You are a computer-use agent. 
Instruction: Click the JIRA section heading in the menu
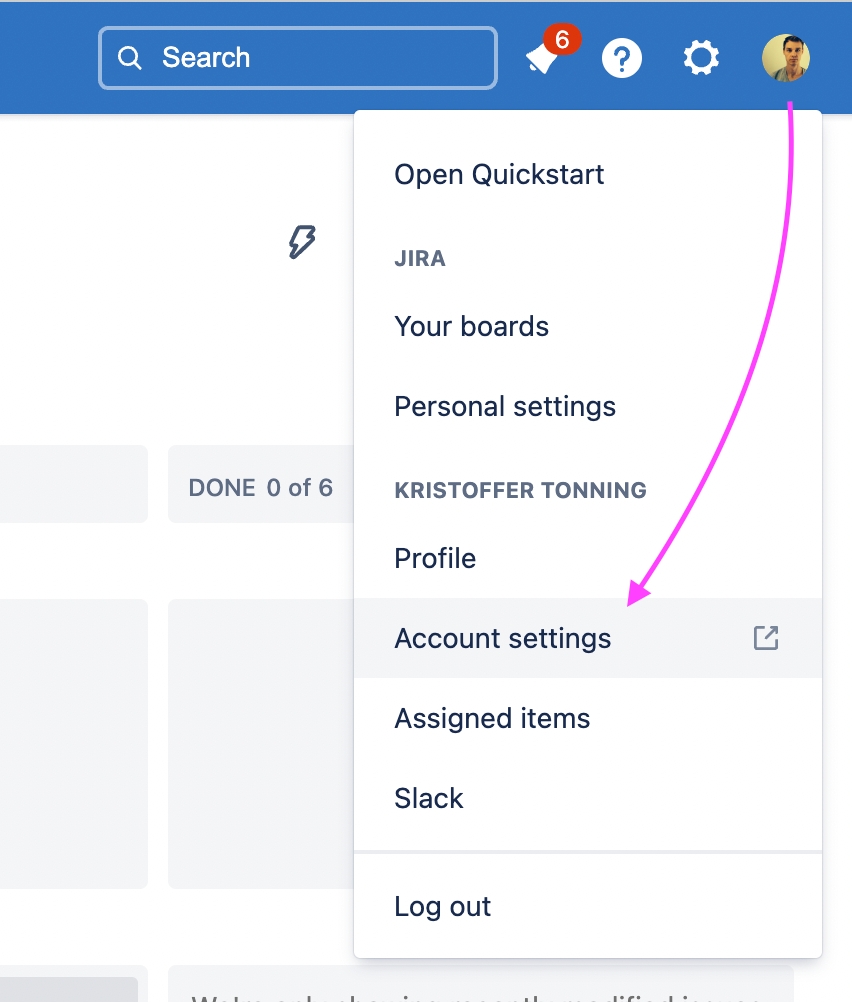(420, 258)
